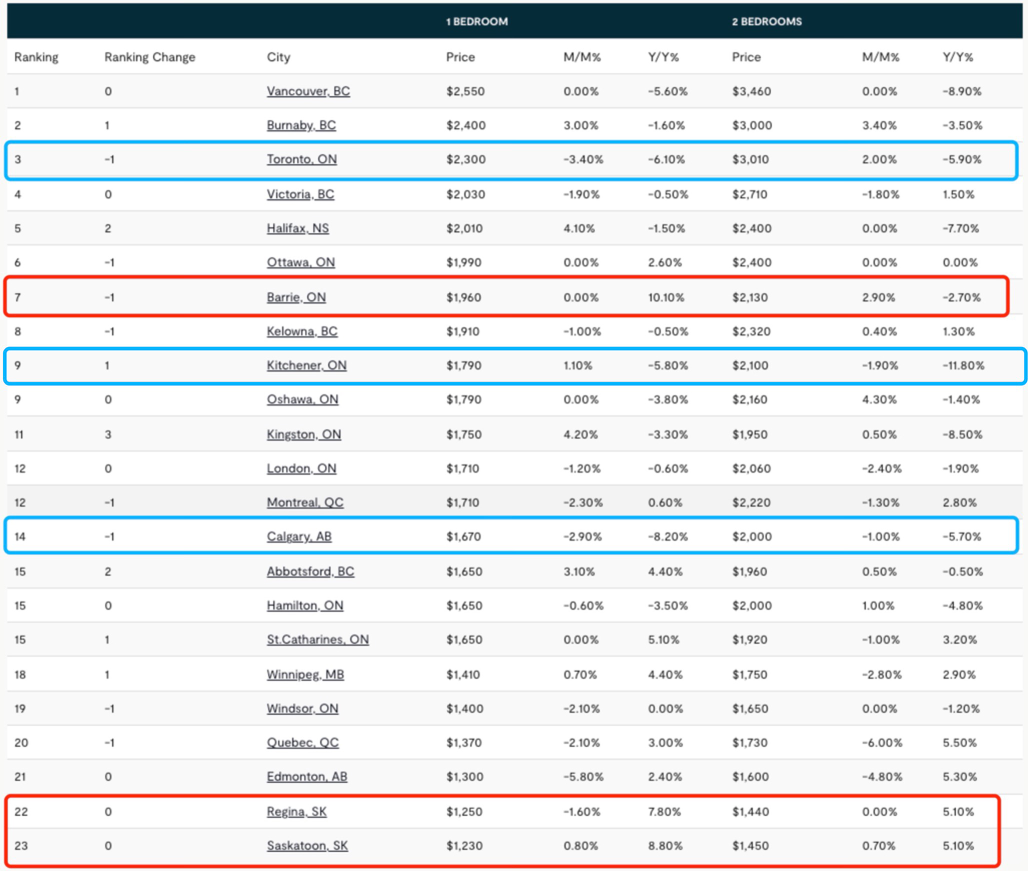Select the Victoria, BC city link
The width and height of the screenshot is (1028, 871).
(x=300, y=194)
